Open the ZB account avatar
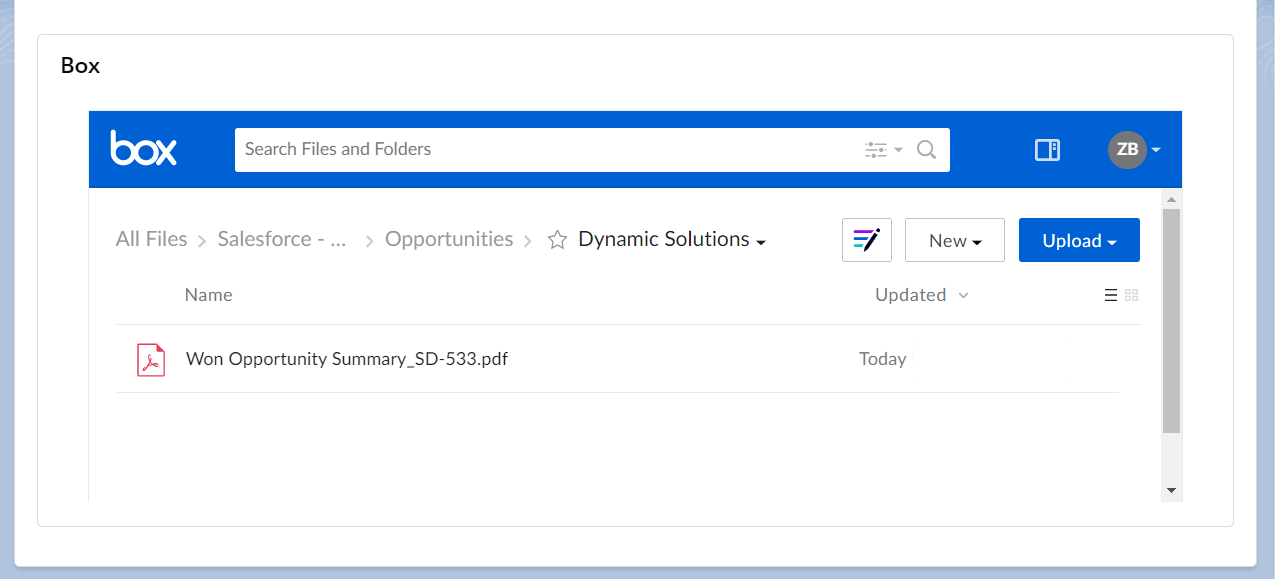This screenshot has height=579, width=1276. [x=1127, y=149]
